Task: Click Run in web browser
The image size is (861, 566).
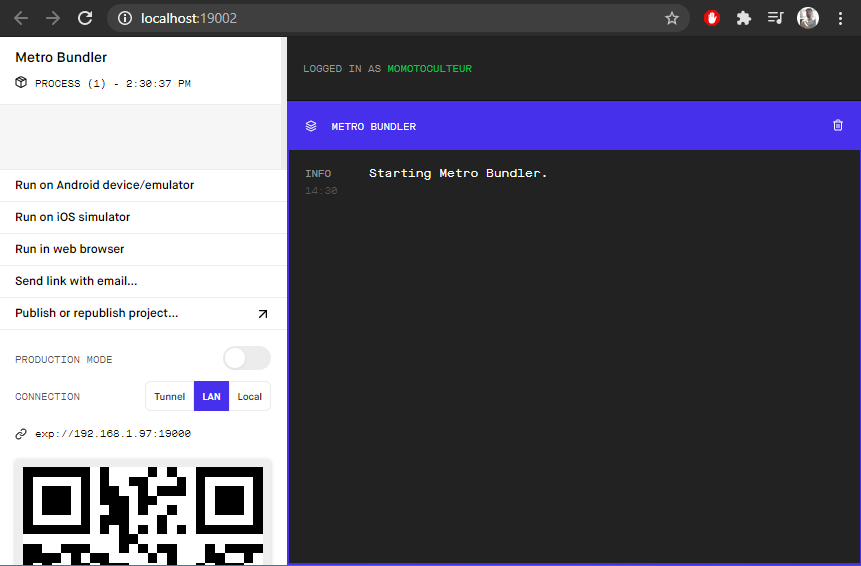Action: pyautogui.click(x=70, y=249)
